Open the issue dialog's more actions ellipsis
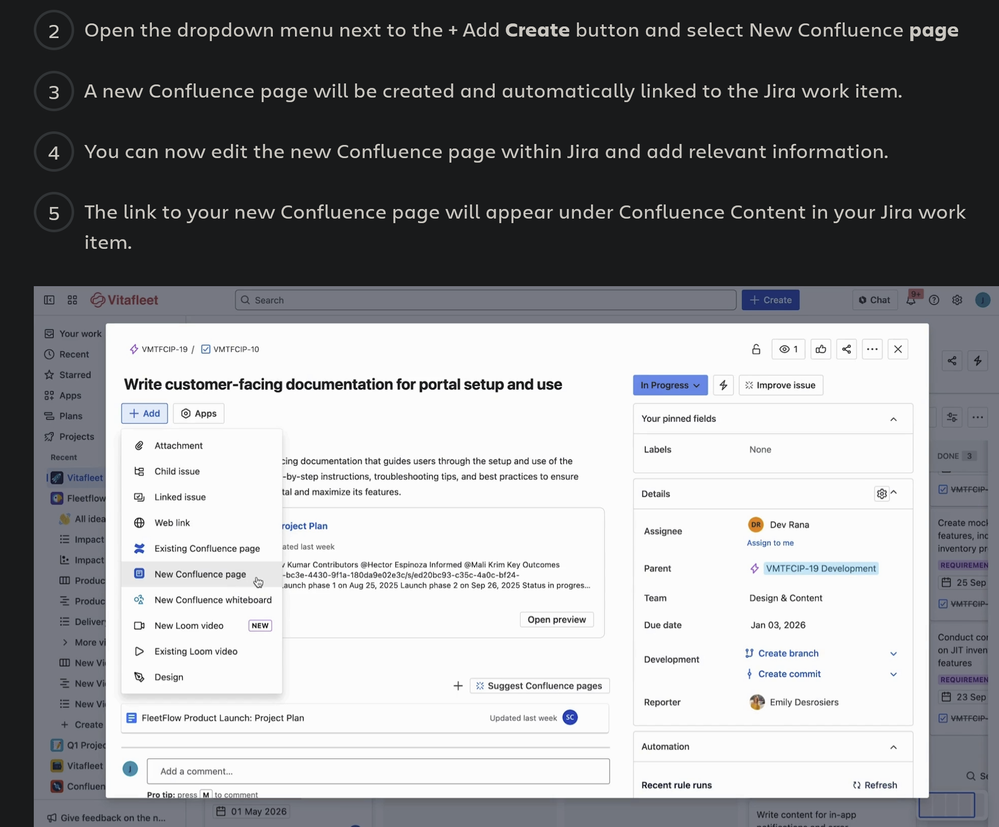 tap(872, 349)
